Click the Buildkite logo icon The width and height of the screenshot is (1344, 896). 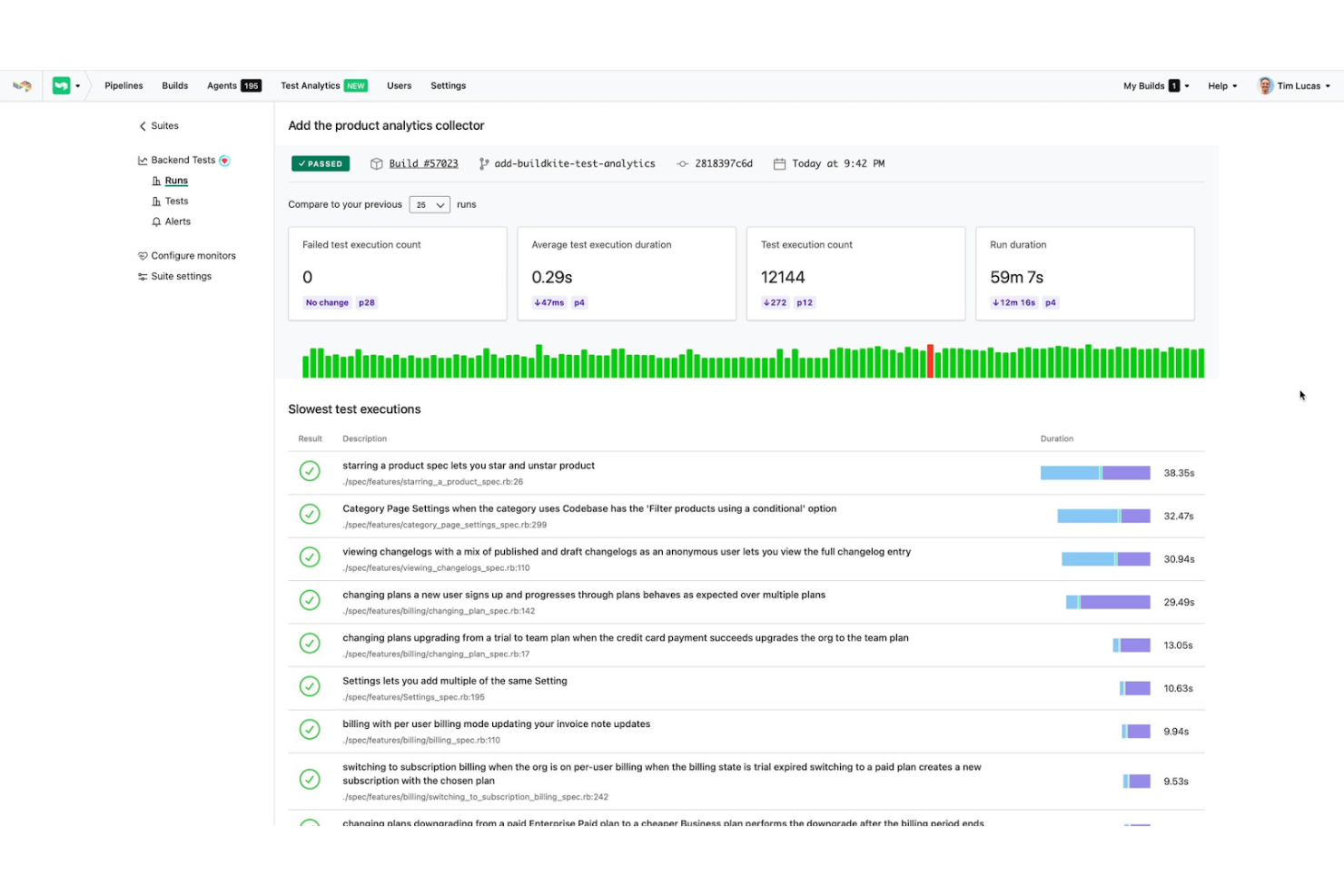point(23,84)
